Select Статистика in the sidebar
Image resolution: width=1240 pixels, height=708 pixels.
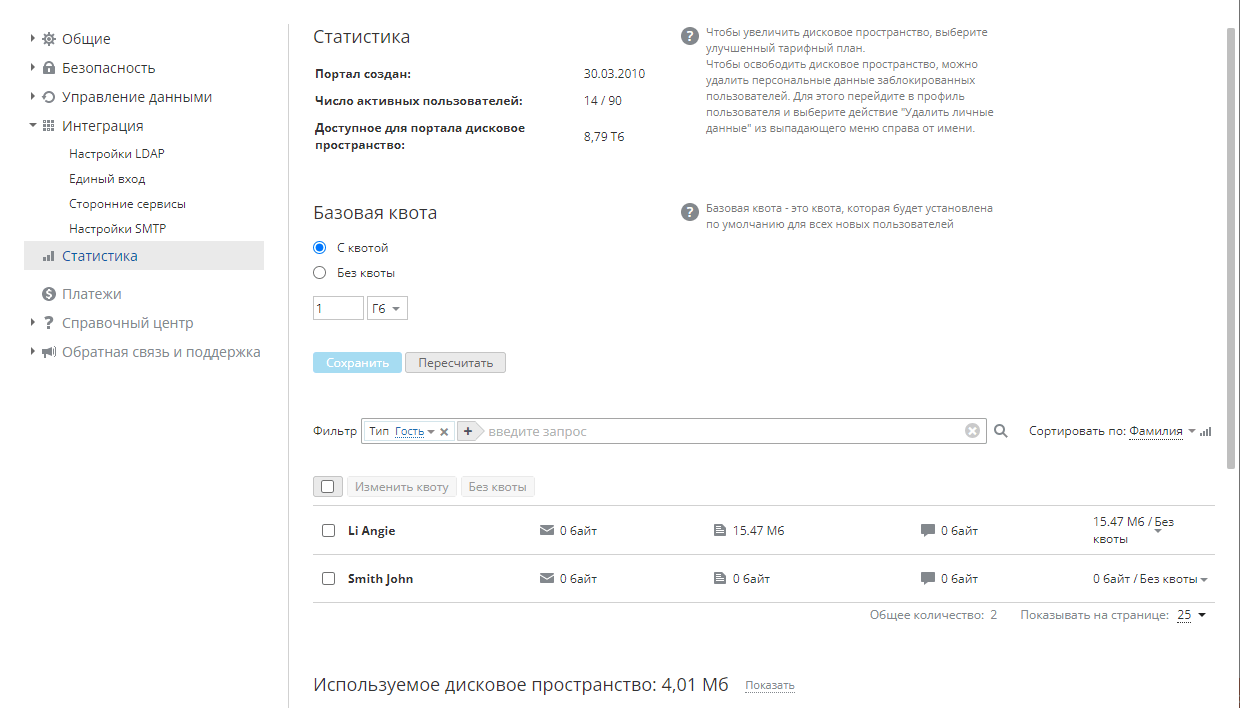pos(144,256)
